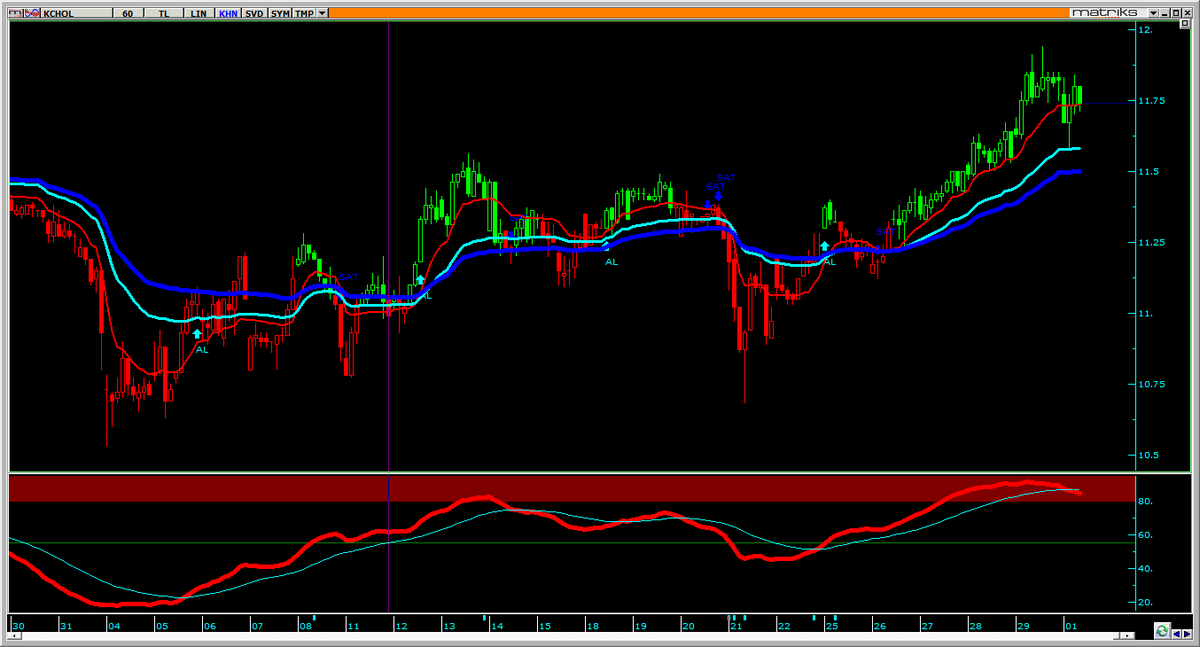This screenshot has height=647, width=1200.
Task: Click the SAT sell arrow near date 21
Action: point(718,196)
